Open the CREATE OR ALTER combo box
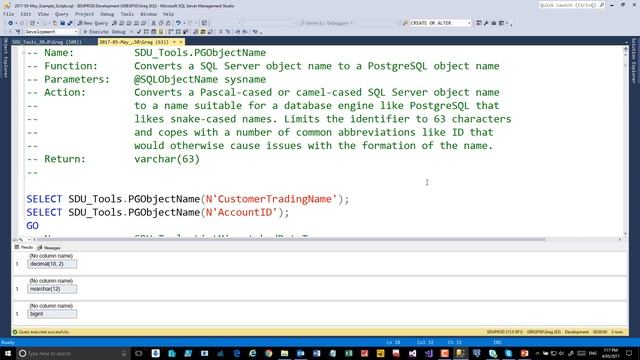 pos(440,23)
